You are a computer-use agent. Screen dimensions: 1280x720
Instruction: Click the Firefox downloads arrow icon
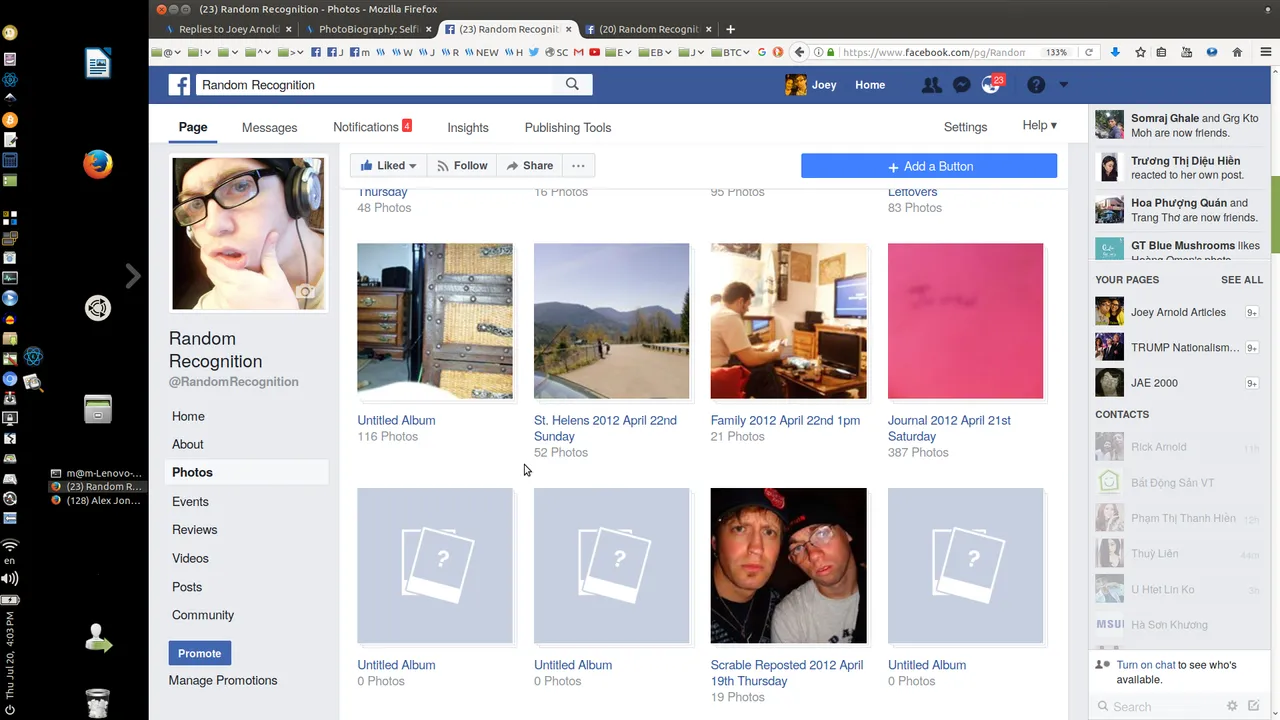pyautogui.click(x=1115, y=52)
